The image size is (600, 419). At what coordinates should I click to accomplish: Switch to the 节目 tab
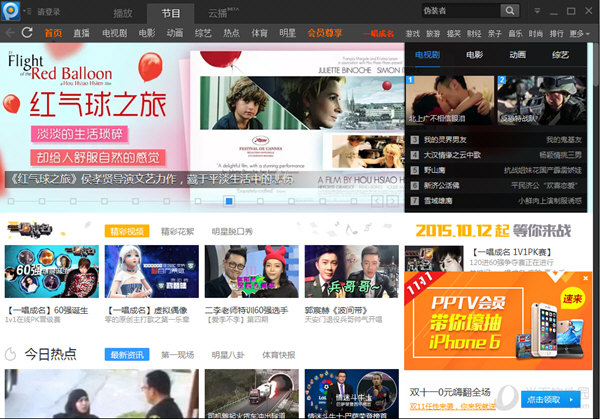click(171, 13)
